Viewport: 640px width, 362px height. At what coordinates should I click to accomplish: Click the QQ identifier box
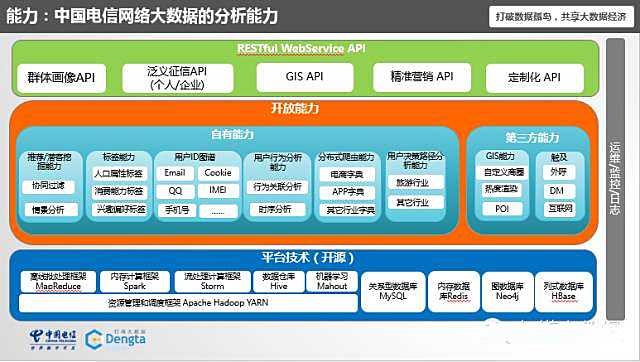pos(175,191)
